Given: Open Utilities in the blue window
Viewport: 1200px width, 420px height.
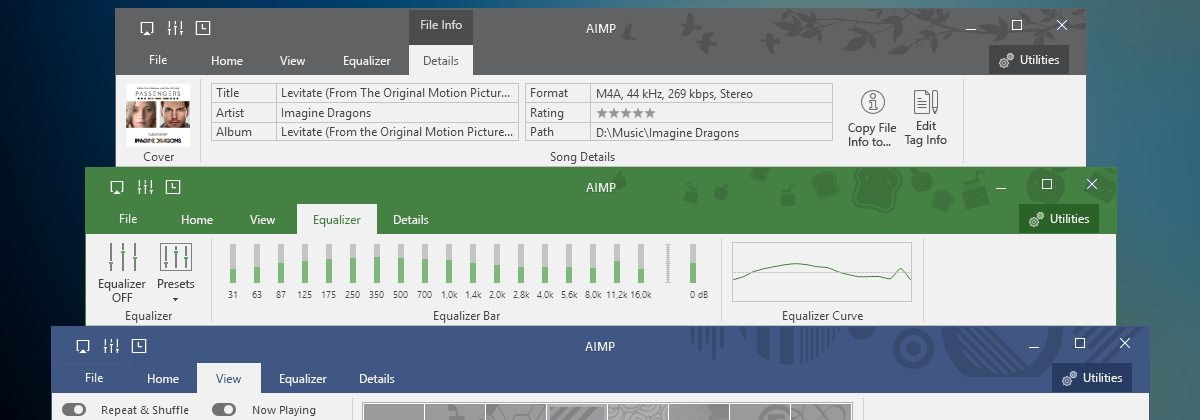Looking at the screenshot, I should 1091,378.
